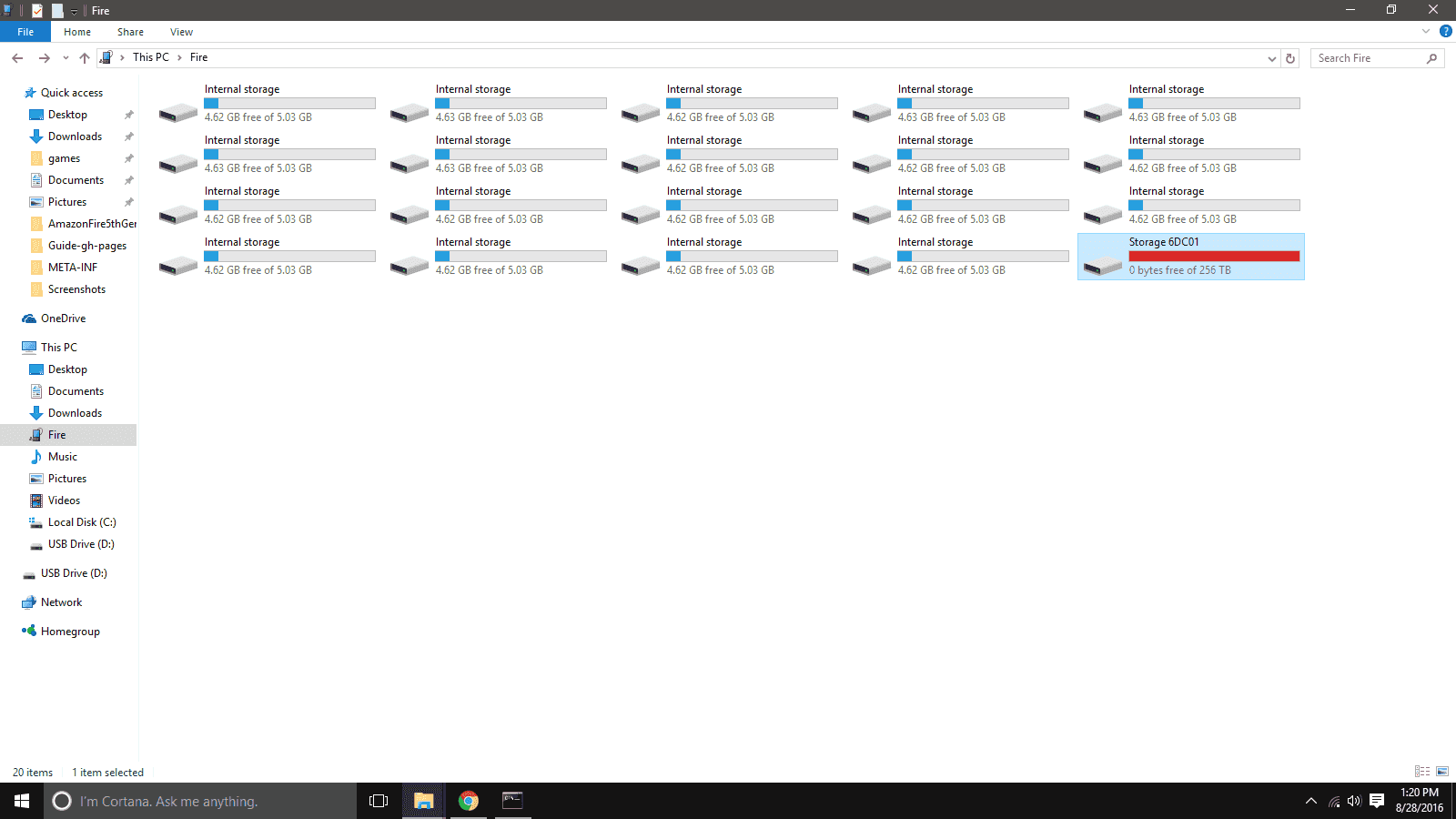Open the Screenshots folder
The image size is (1456, 819).
[x=76, y=289]
